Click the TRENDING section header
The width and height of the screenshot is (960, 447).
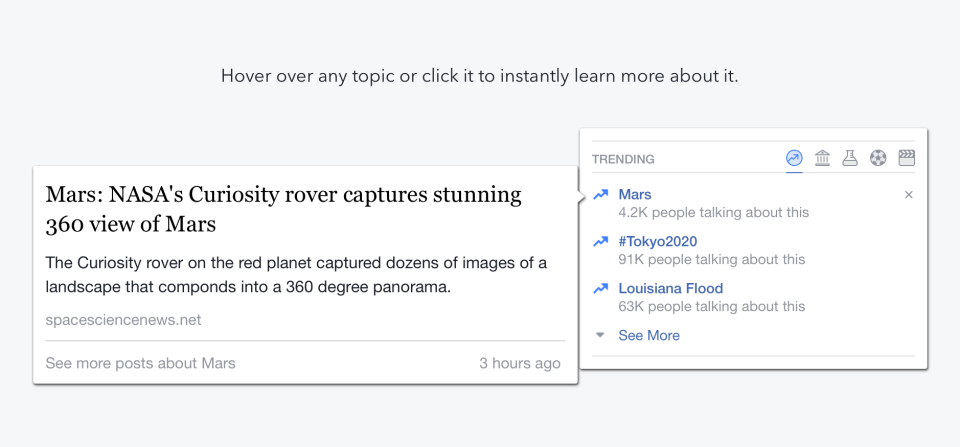click(x=623, y=159)
